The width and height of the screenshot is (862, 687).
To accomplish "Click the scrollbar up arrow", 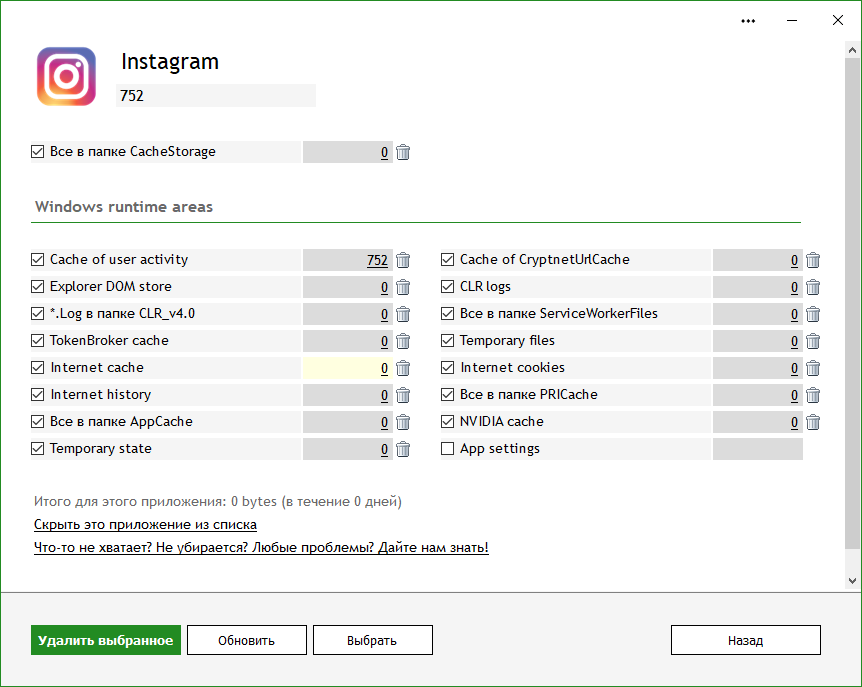I will click(x=852, y=50).
